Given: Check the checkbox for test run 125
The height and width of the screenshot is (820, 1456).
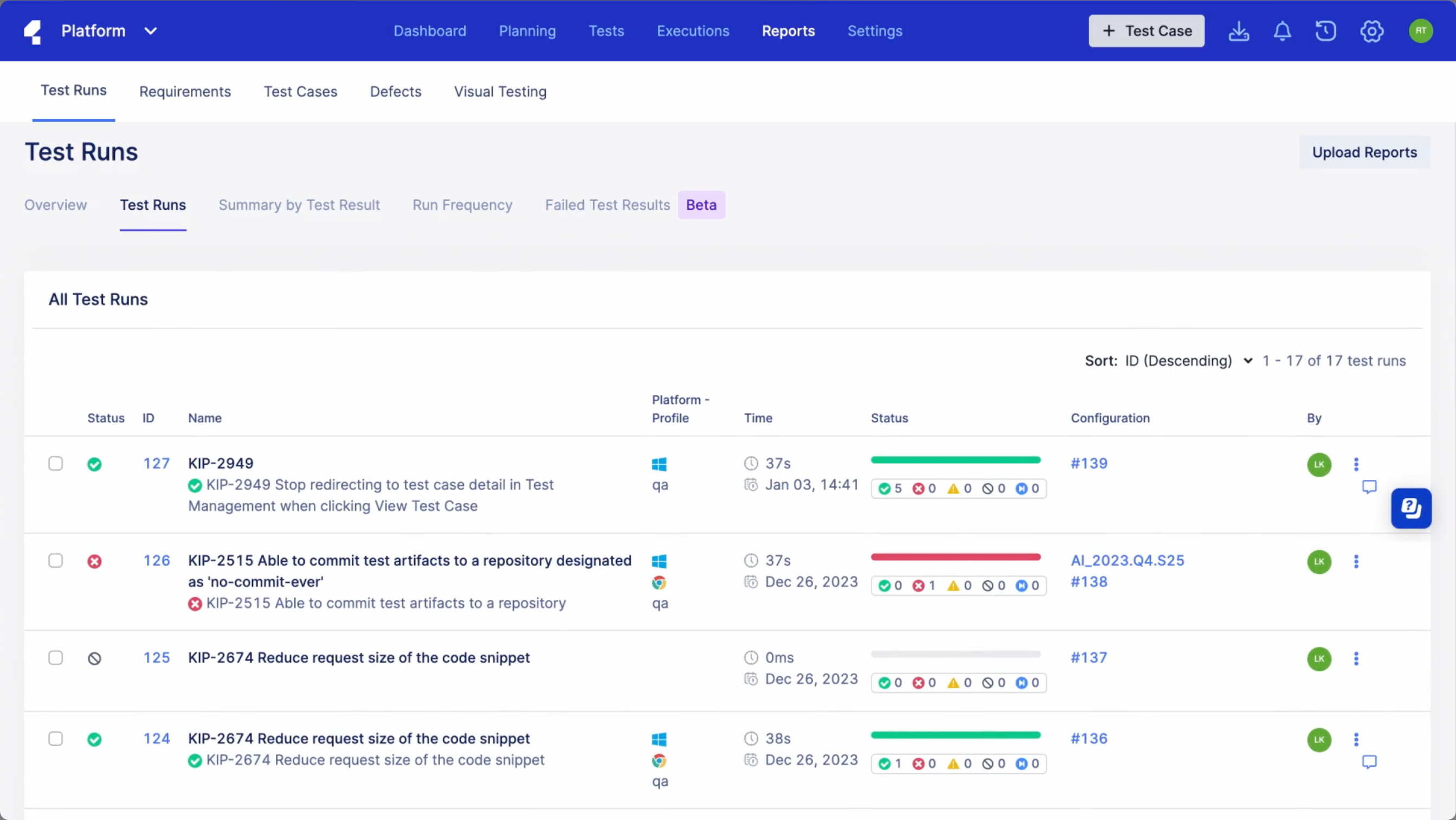Looking at the screenshot, I should (x=55, y=658).
